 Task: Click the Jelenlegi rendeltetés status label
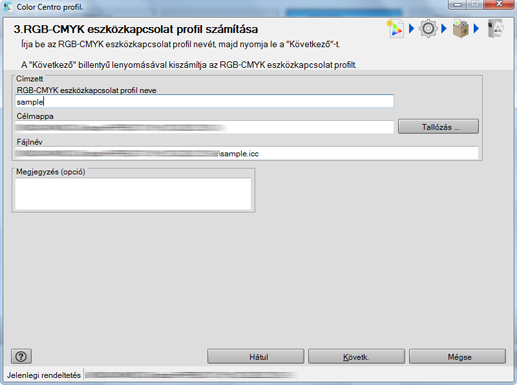click(x=44, y=375)
